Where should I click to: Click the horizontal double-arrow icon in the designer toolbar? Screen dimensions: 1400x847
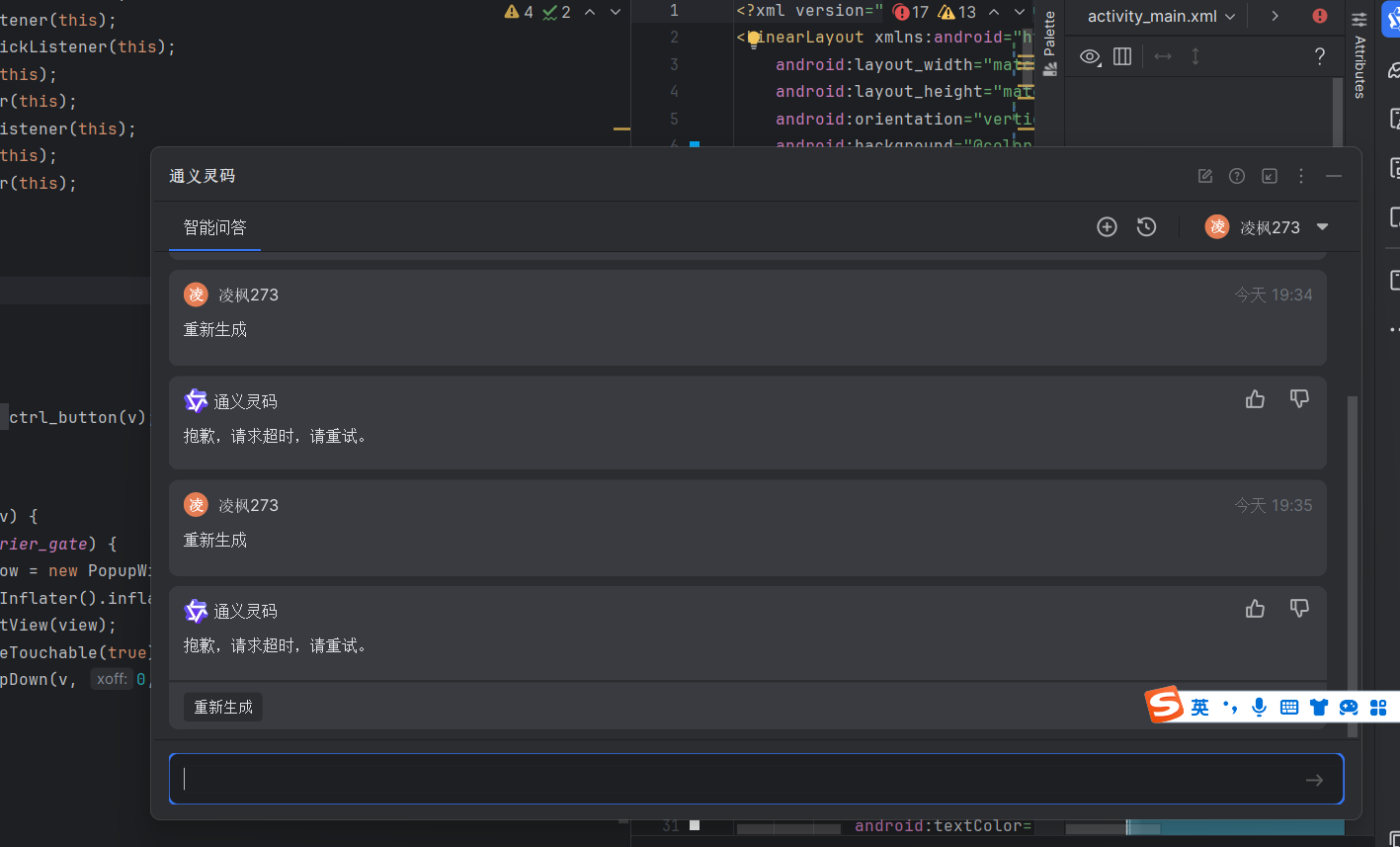coord(1163,56)
